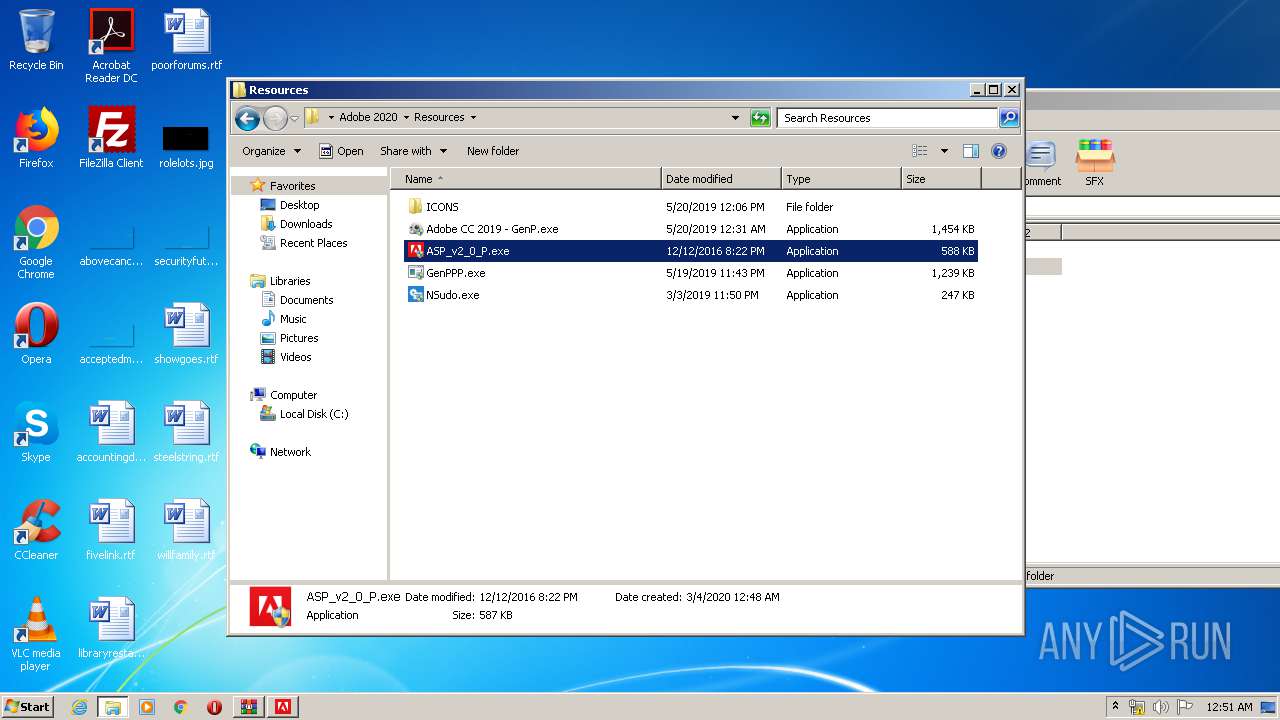Viewport: 1280px width, 720px height.
Task: Launch Skype desktop shortcut
Action: [x=36, y=432]
